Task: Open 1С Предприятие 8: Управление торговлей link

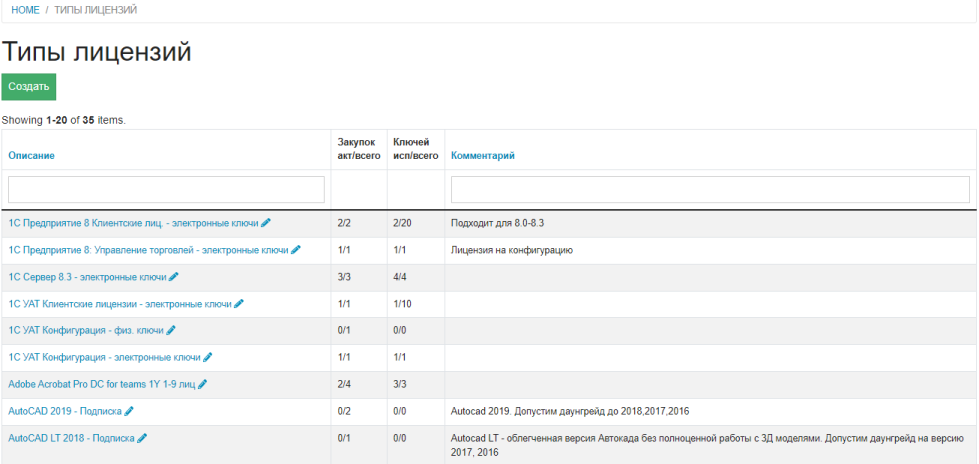Action: (149, 250)
